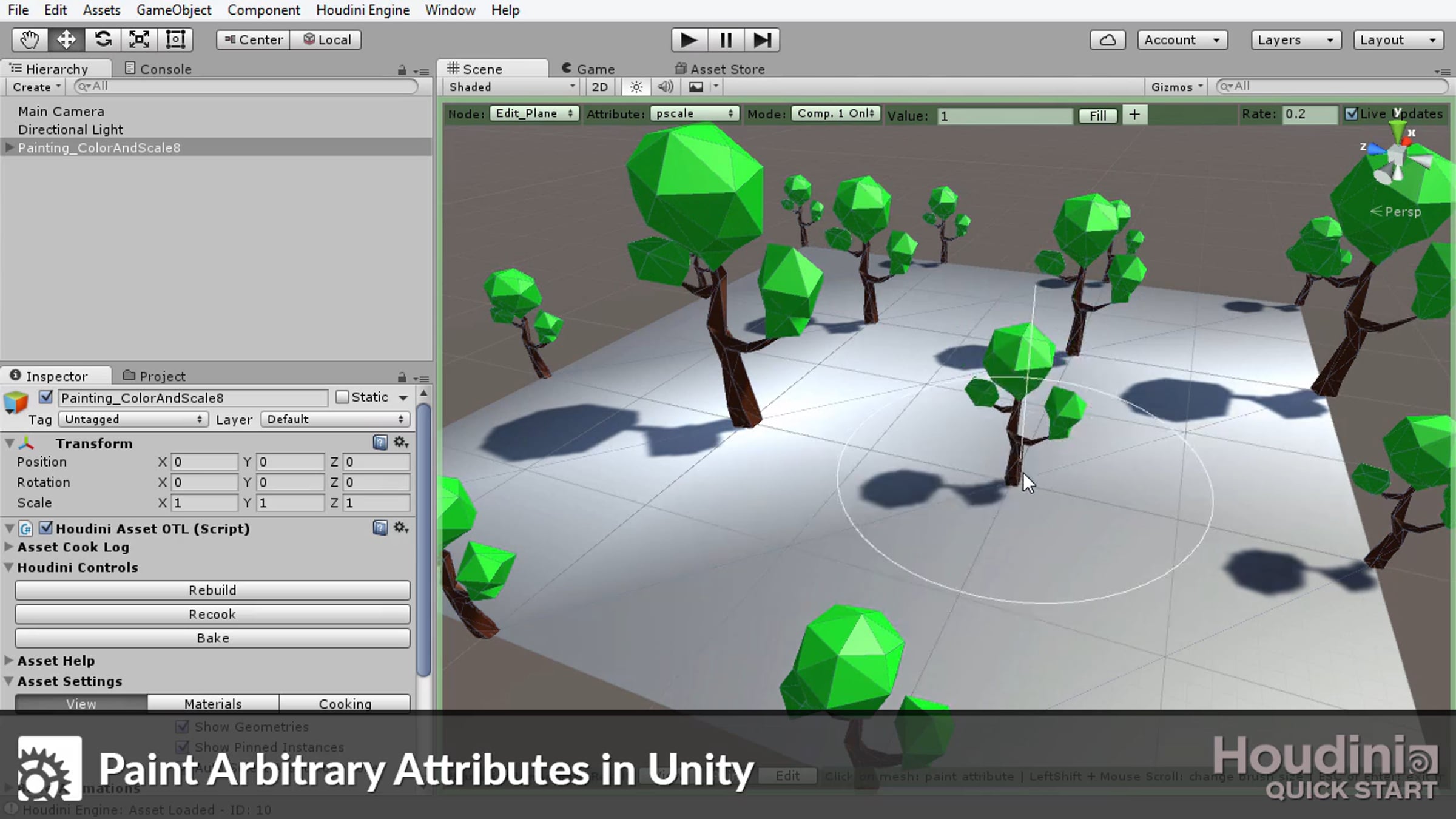The height and width of the screenshot is (819, 1456).
Task: Lock the Inspector panel
Action: pos(402,377)
